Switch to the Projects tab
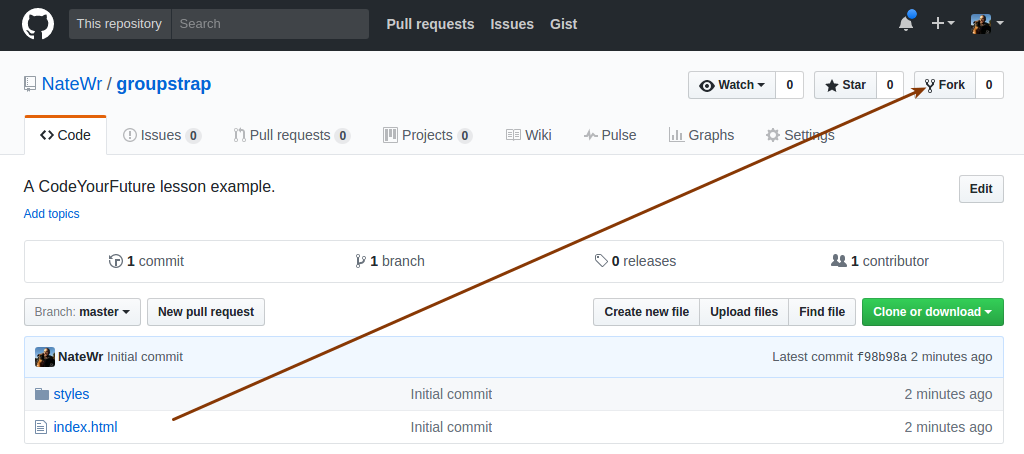The width and height of the screenshot is (1024, 454). pyautogui.click(x=427, y=135)
